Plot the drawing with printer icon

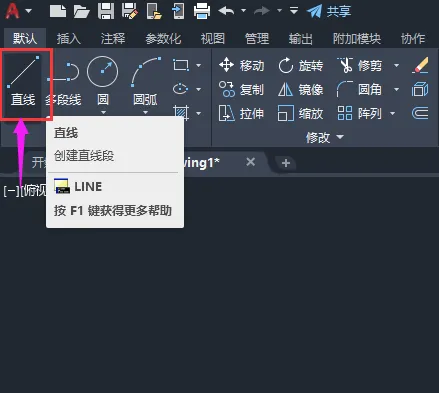click(202, 11)
